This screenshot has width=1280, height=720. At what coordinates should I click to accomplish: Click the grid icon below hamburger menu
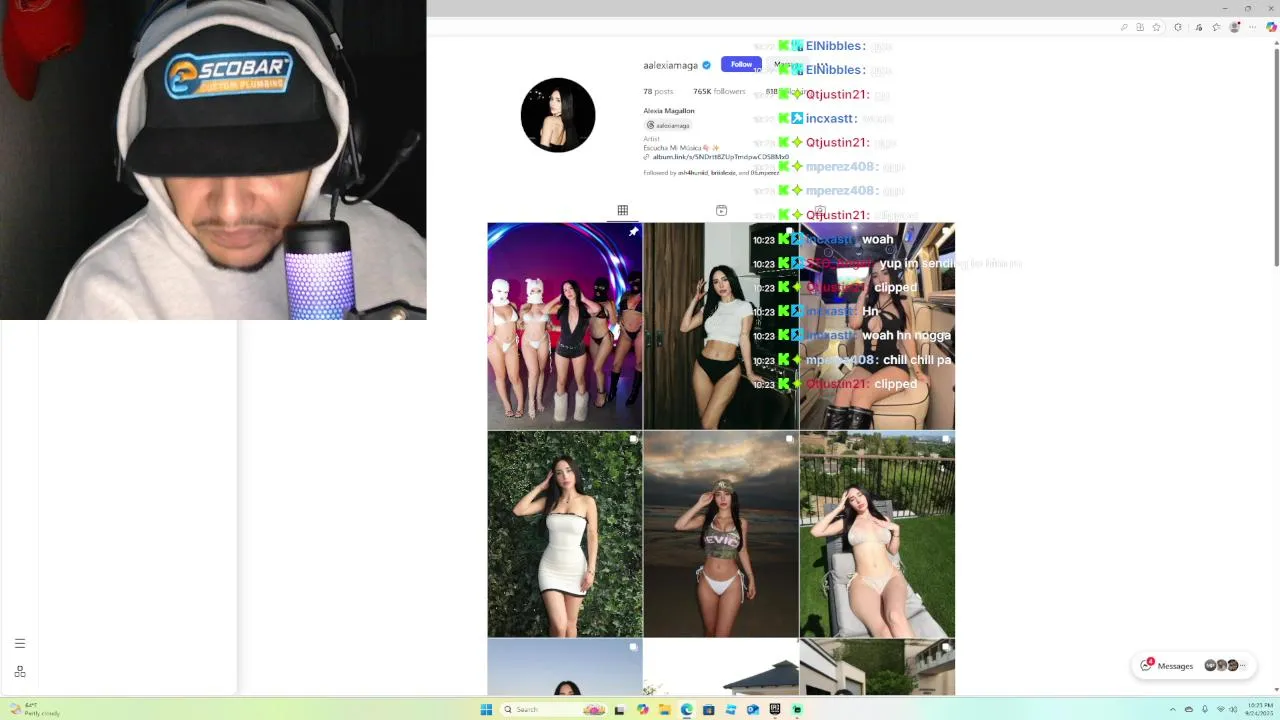tap(20, 672)
